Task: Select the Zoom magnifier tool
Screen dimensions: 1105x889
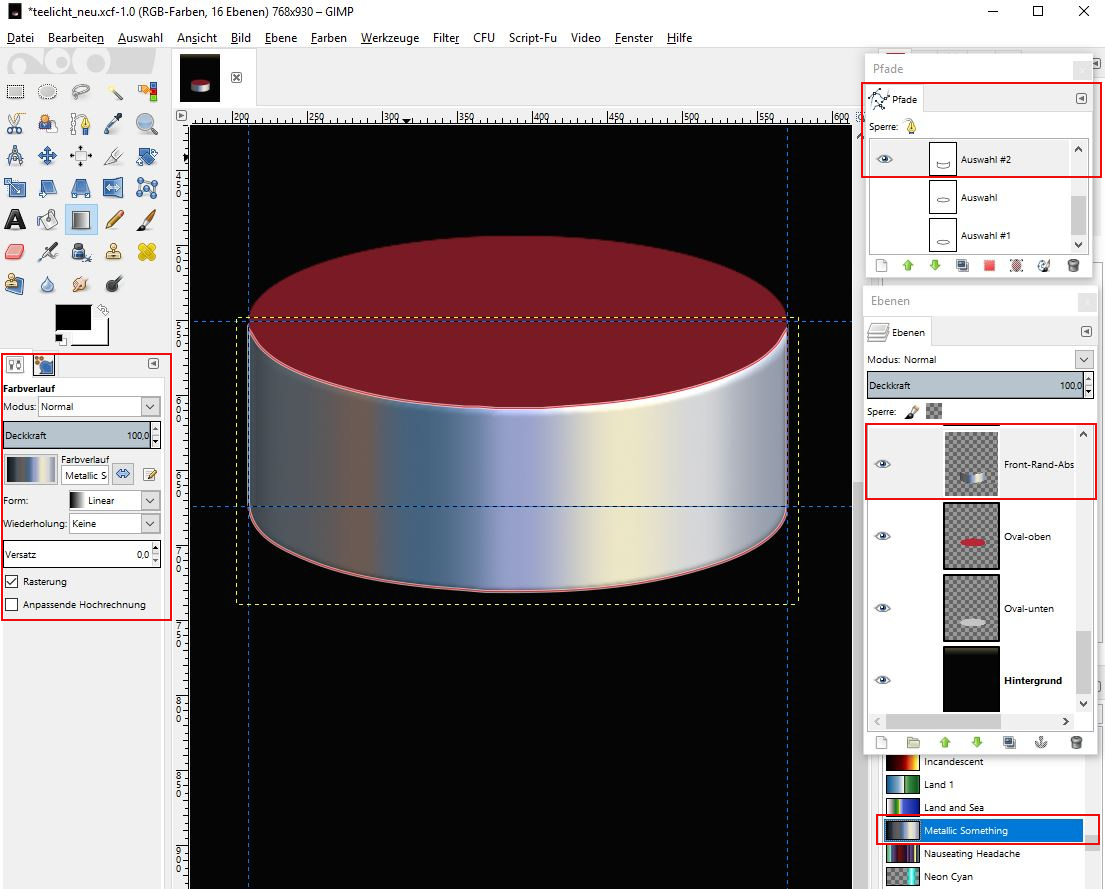Action: pyautogui.click(x=146, y=124)
